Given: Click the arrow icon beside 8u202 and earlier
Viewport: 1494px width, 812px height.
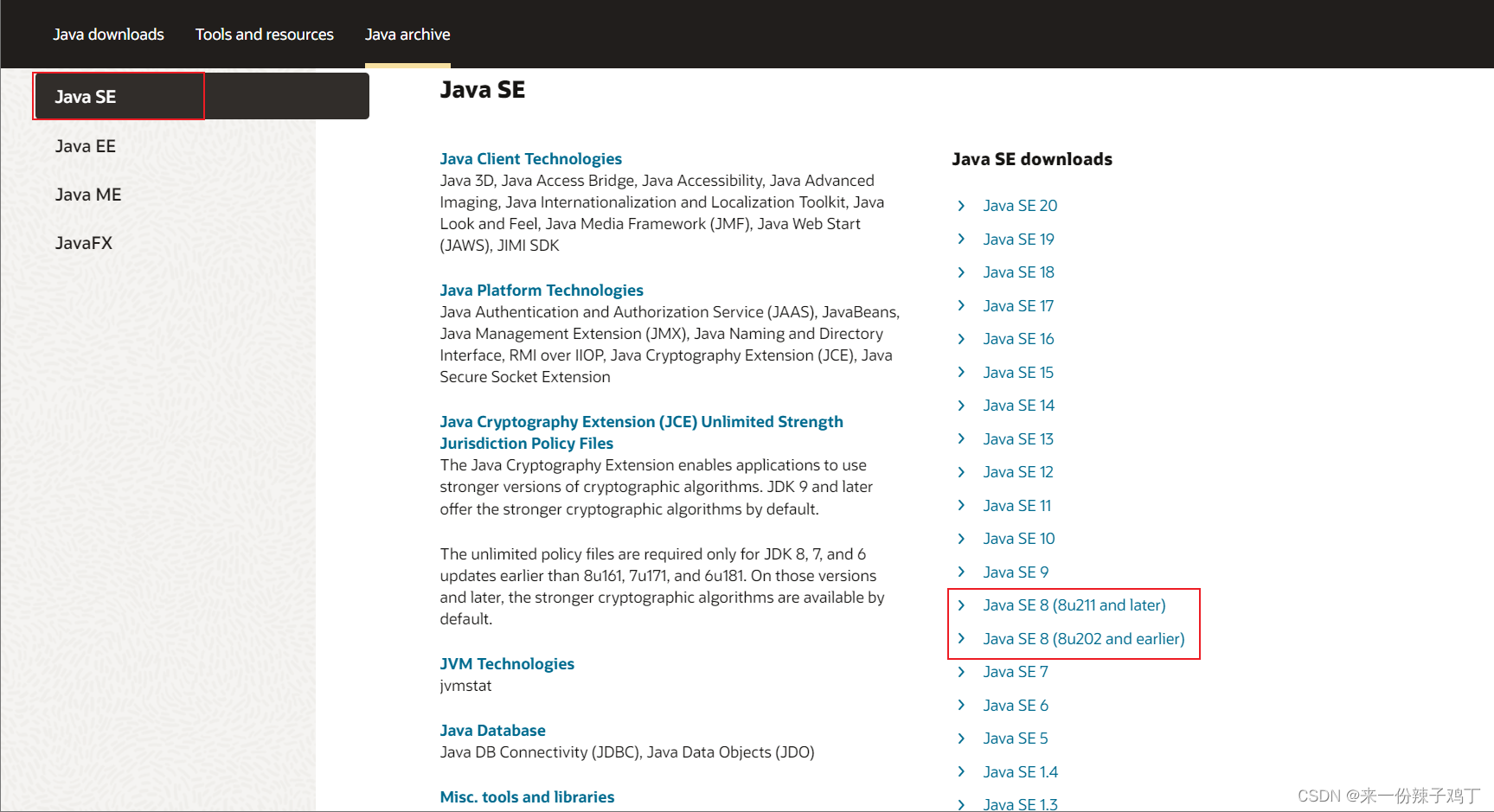Looking at the screenshot, I should (x=961, y=639).
